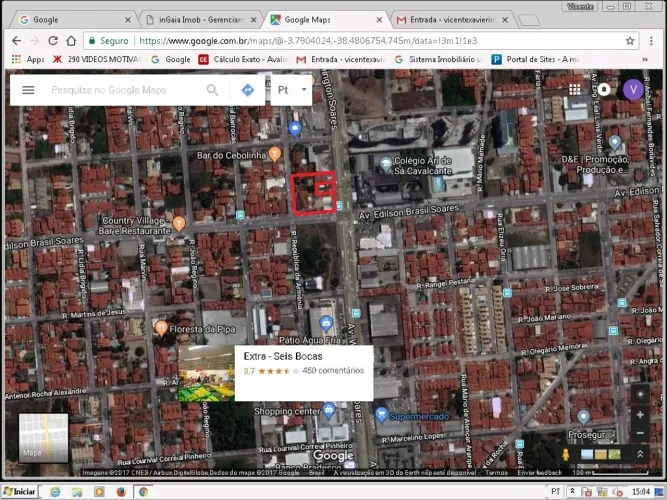Image resolution: width=667 pixels, height=500 pixels.
Task: Zoom out with the minus button
Action: [640, 433]
